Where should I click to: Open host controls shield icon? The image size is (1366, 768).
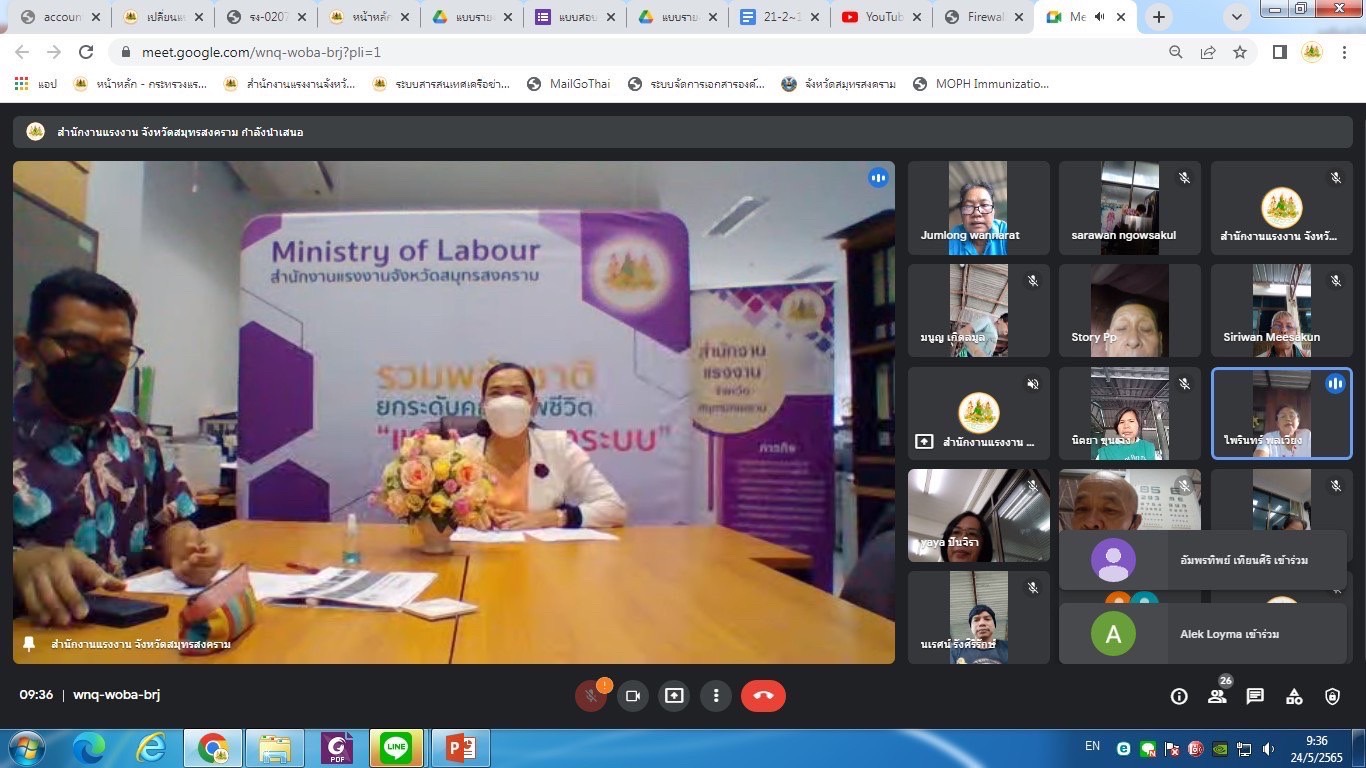coord(1332,696)
